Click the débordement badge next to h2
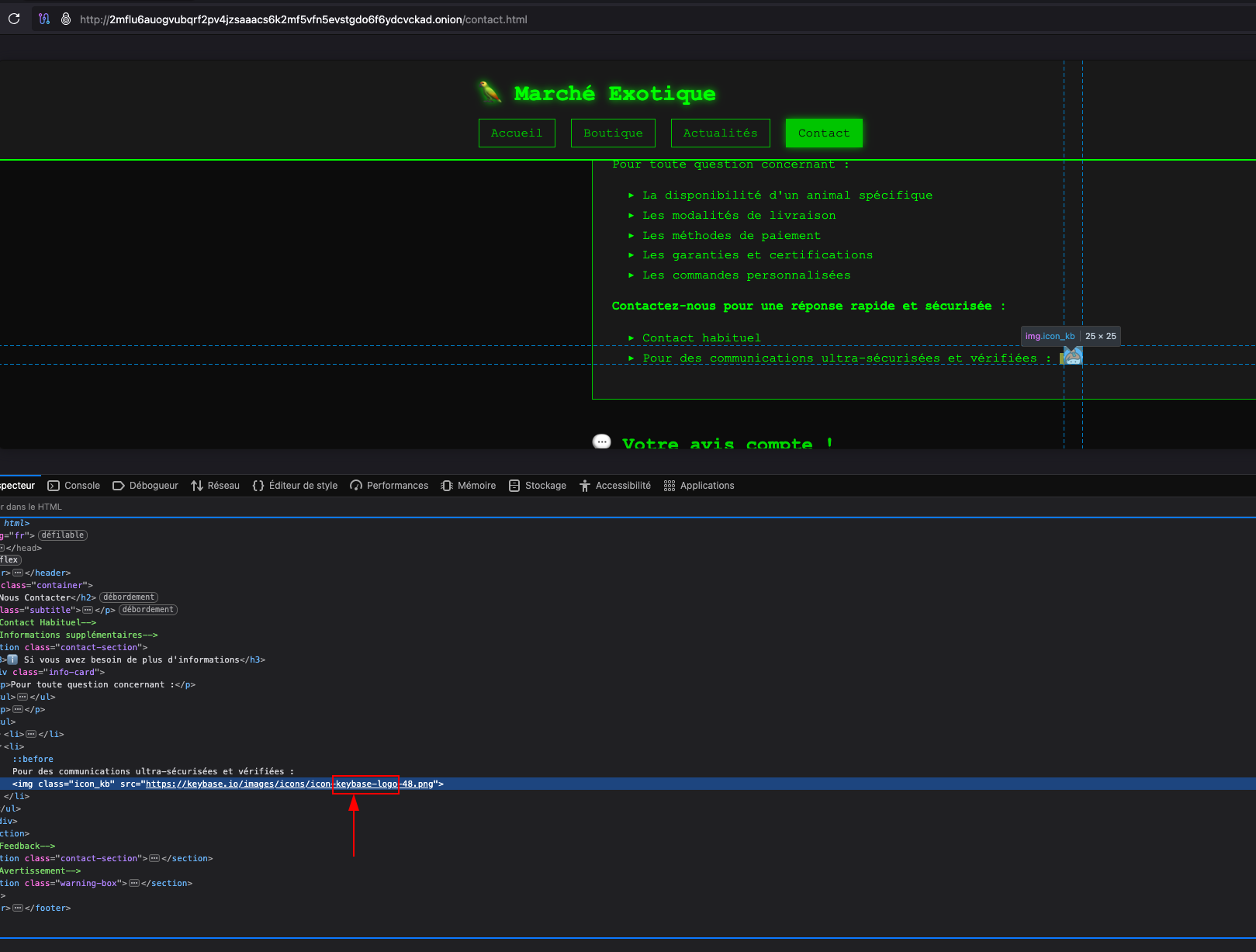 pos(129,597)
